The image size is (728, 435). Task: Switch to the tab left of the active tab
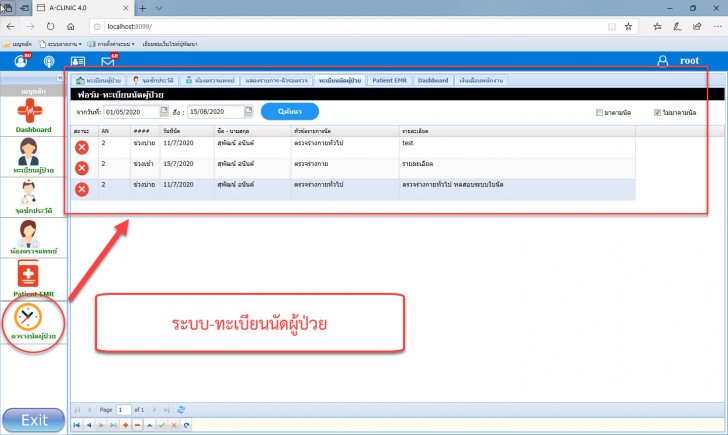point(276,80)
